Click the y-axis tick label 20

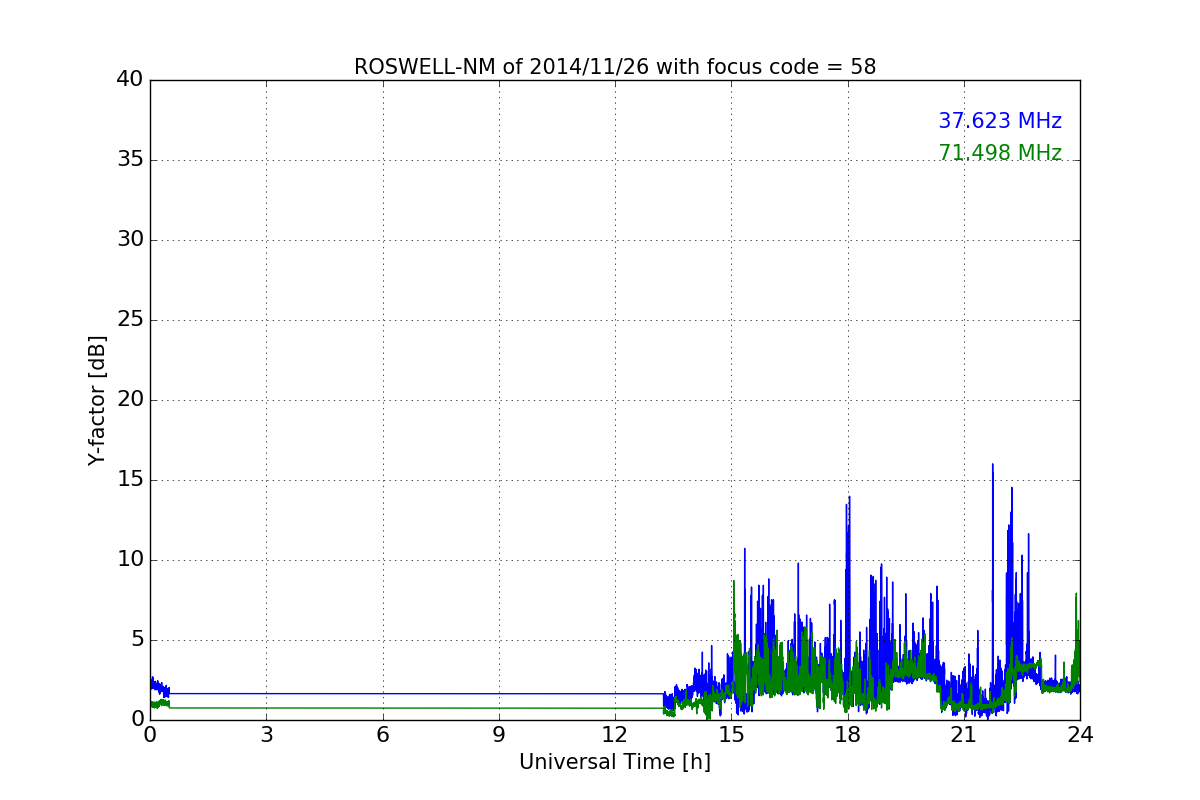point(130,399)
